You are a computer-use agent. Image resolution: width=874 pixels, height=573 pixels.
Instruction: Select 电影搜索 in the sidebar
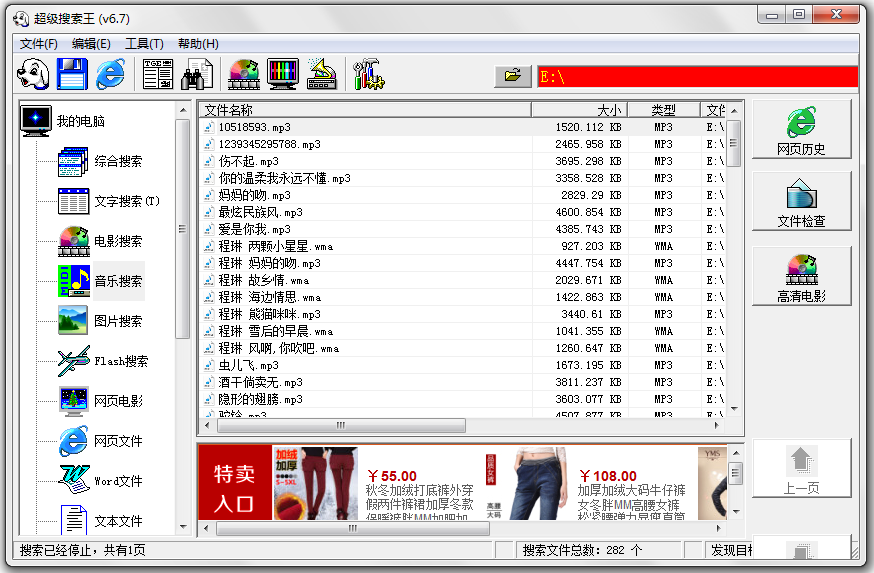coord(118,241)
